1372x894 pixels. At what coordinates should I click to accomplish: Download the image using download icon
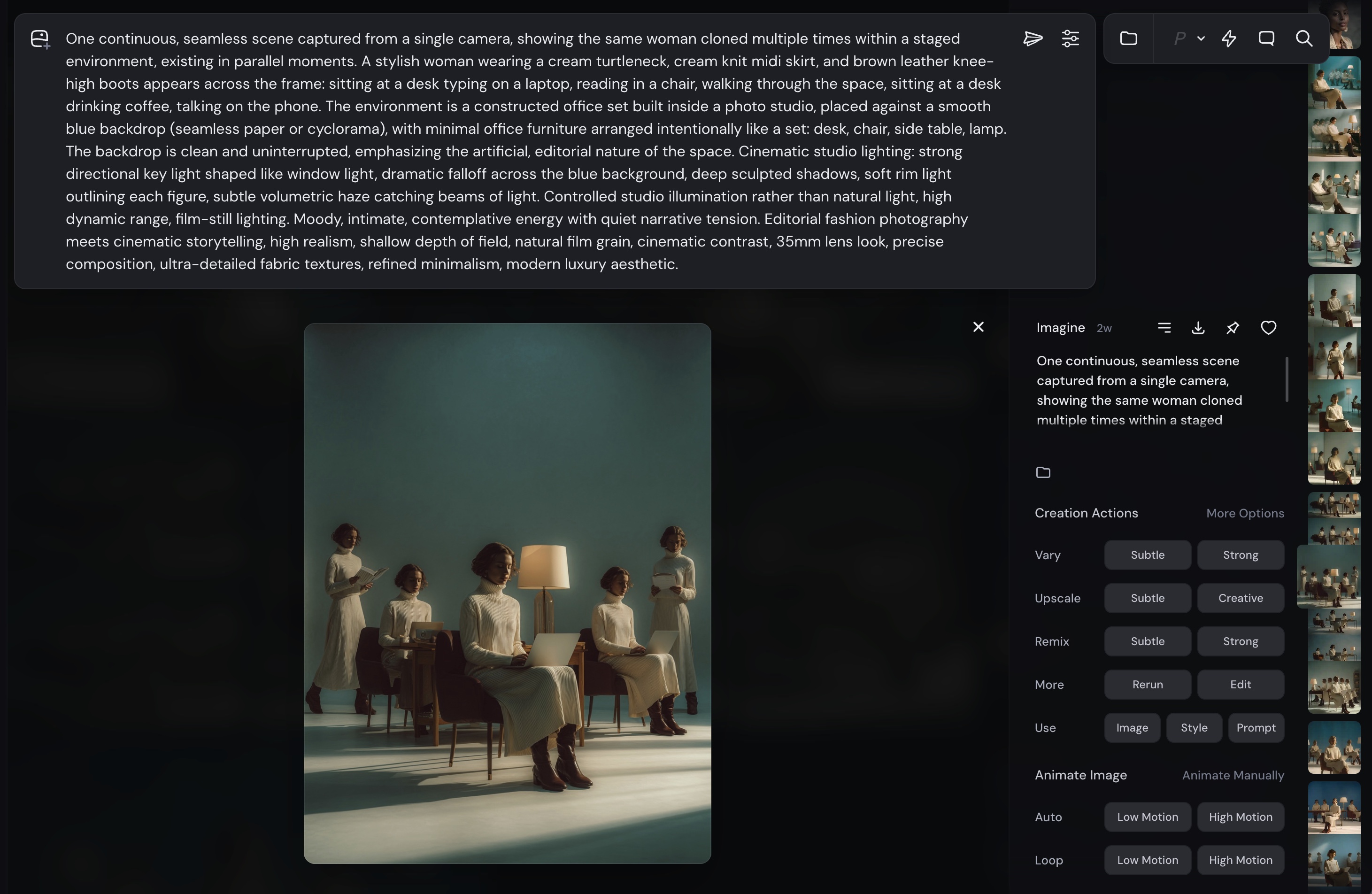1198,328
